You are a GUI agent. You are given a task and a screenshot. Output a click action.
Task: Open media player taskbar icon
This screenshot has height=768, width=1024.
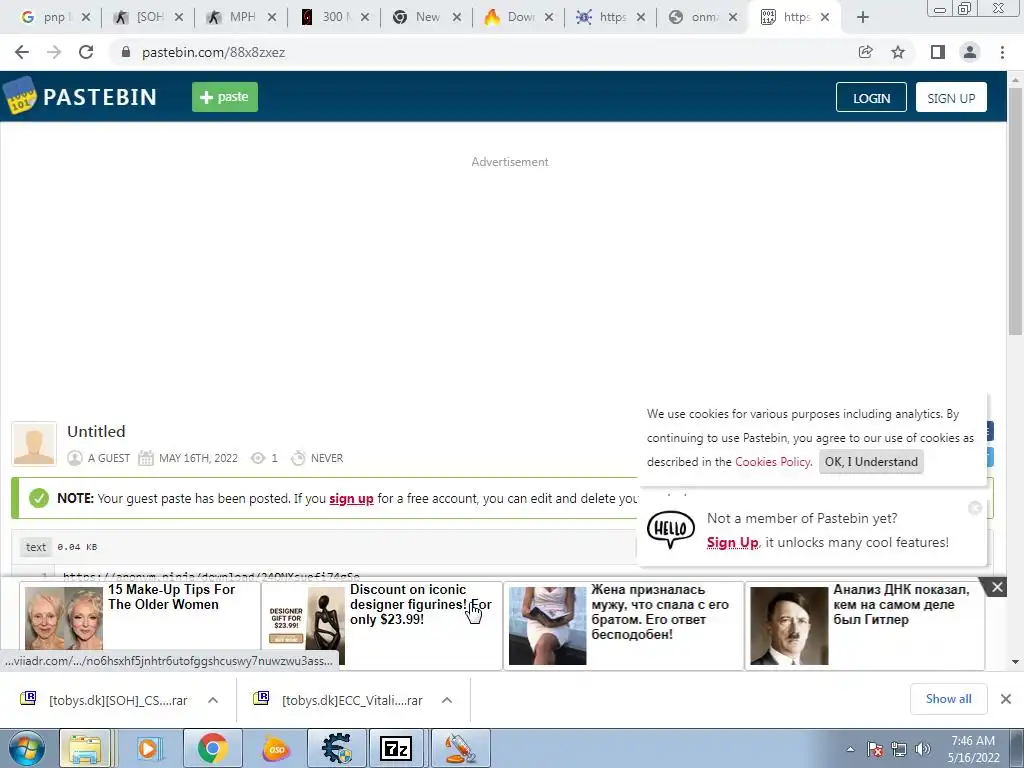pyautogui.click(x=148, y=748)
